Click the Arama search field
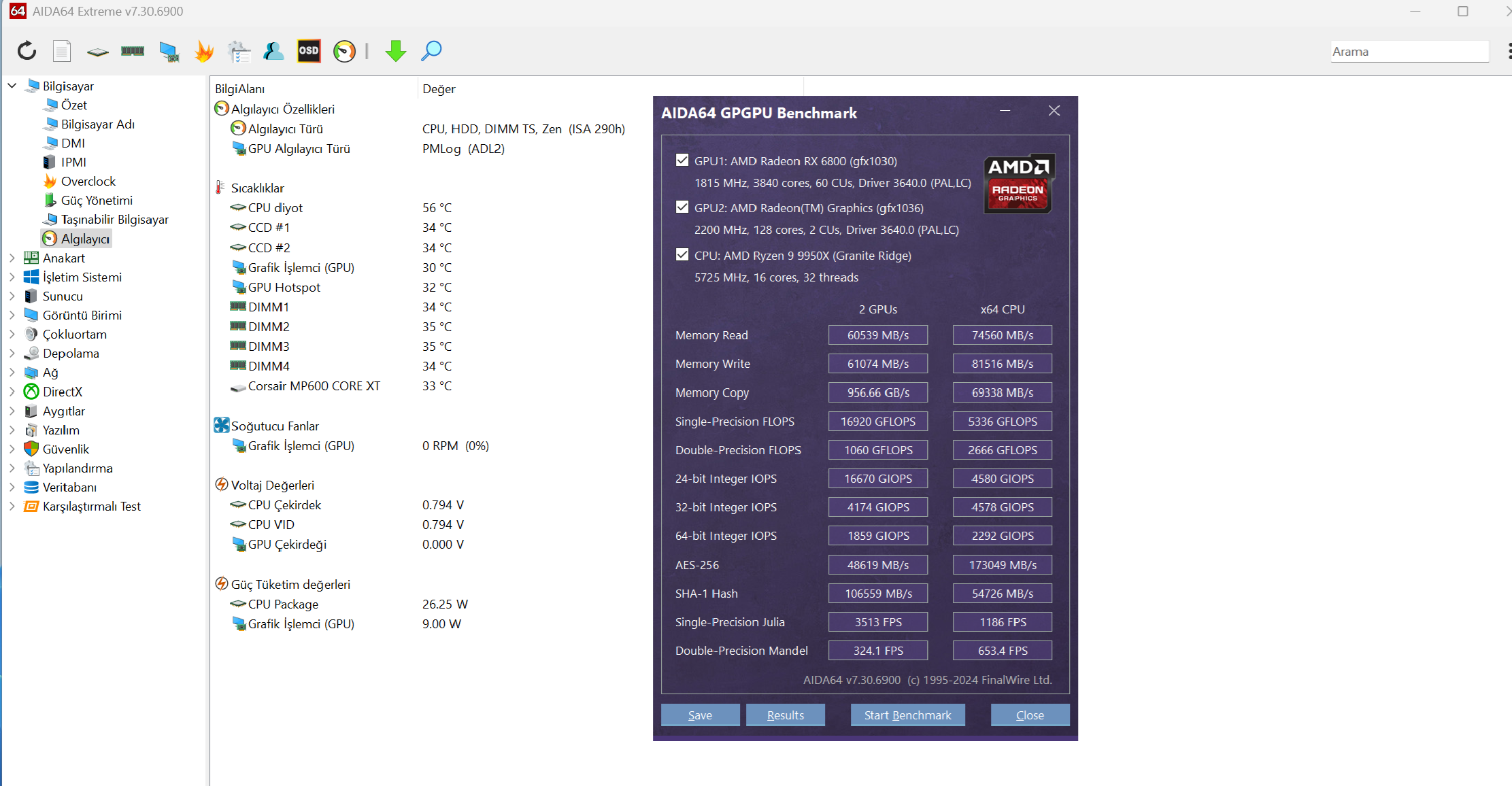 pos(1409,52)
